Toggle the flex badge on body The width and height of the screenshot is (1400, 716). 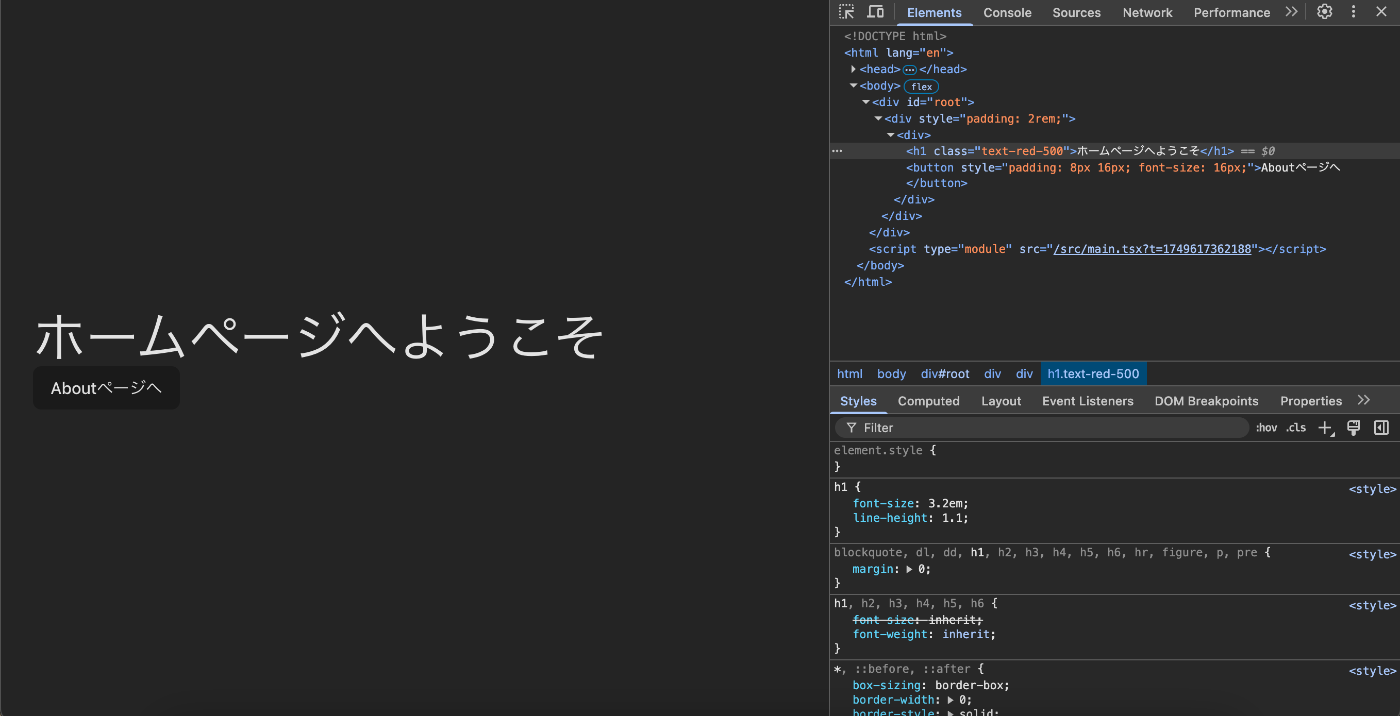tap(921, 87)
